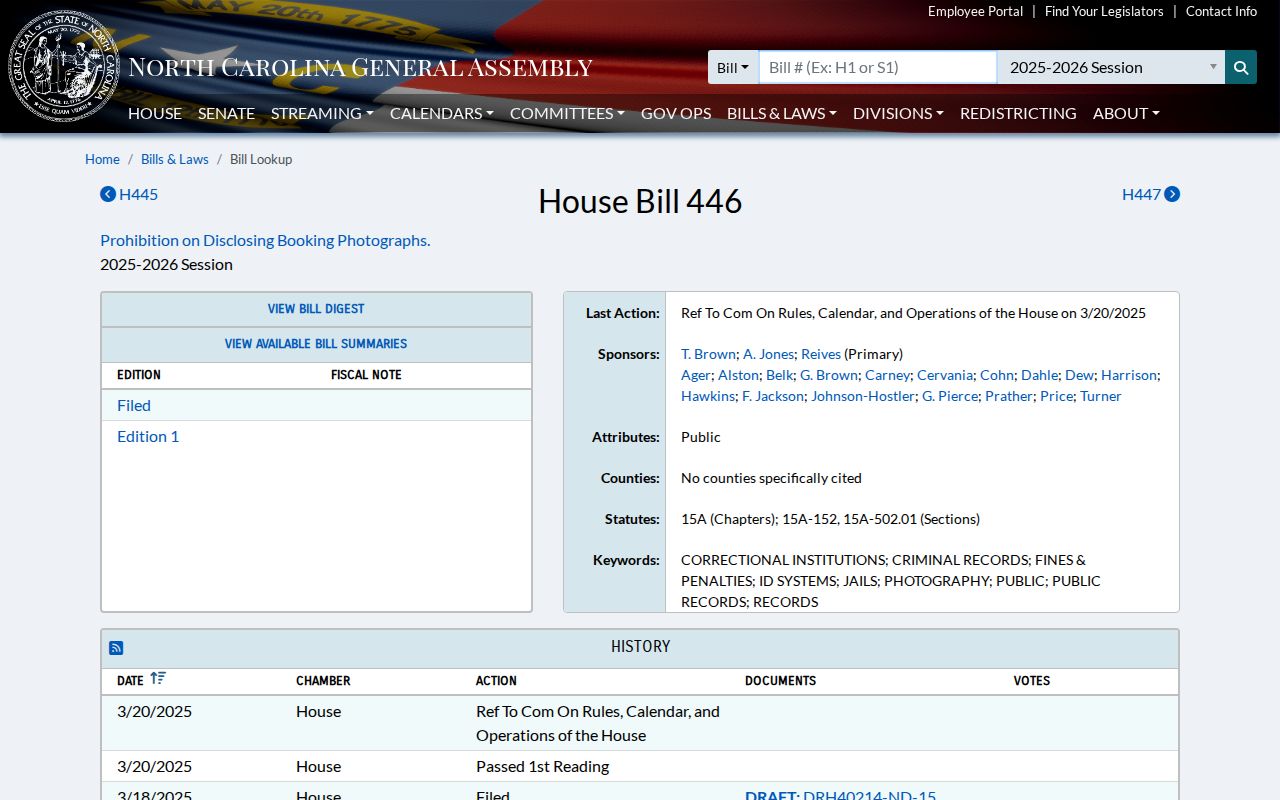Expand the About menu
Screen dimensions: 1280x800
tap(1126, 113)
